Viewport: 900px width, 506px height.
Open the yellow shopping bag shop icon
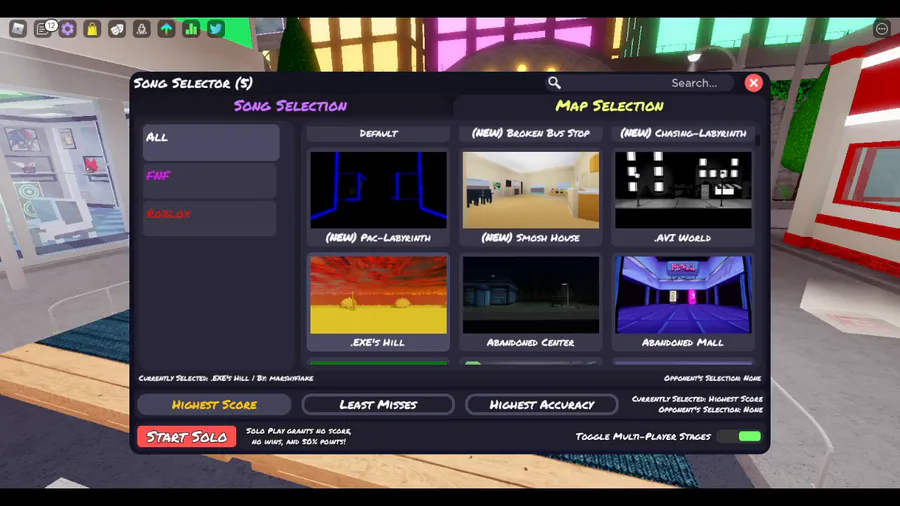(92, 29)
